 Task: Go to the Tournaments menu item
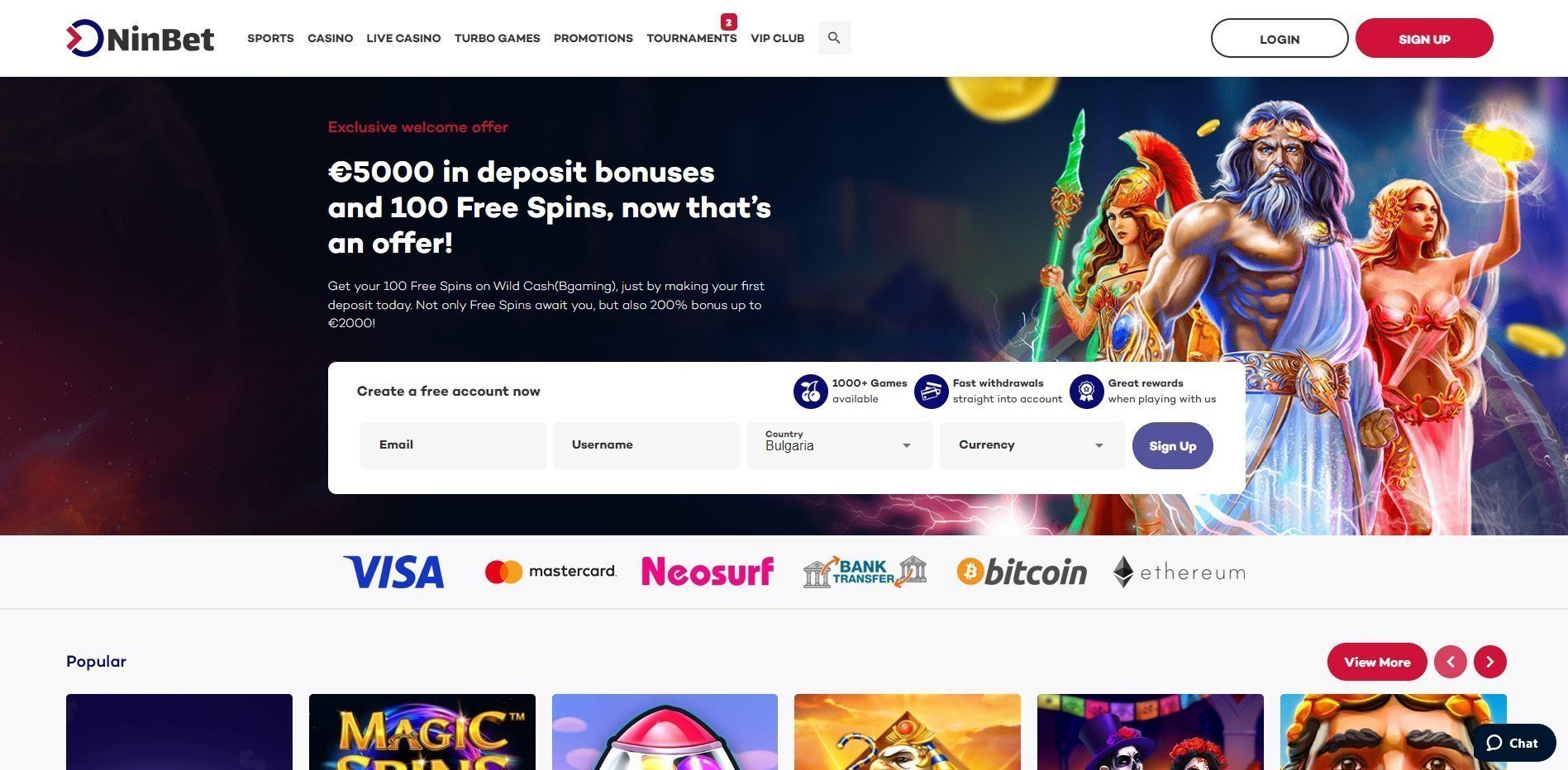pyautogui.click(x=691, y=38)
